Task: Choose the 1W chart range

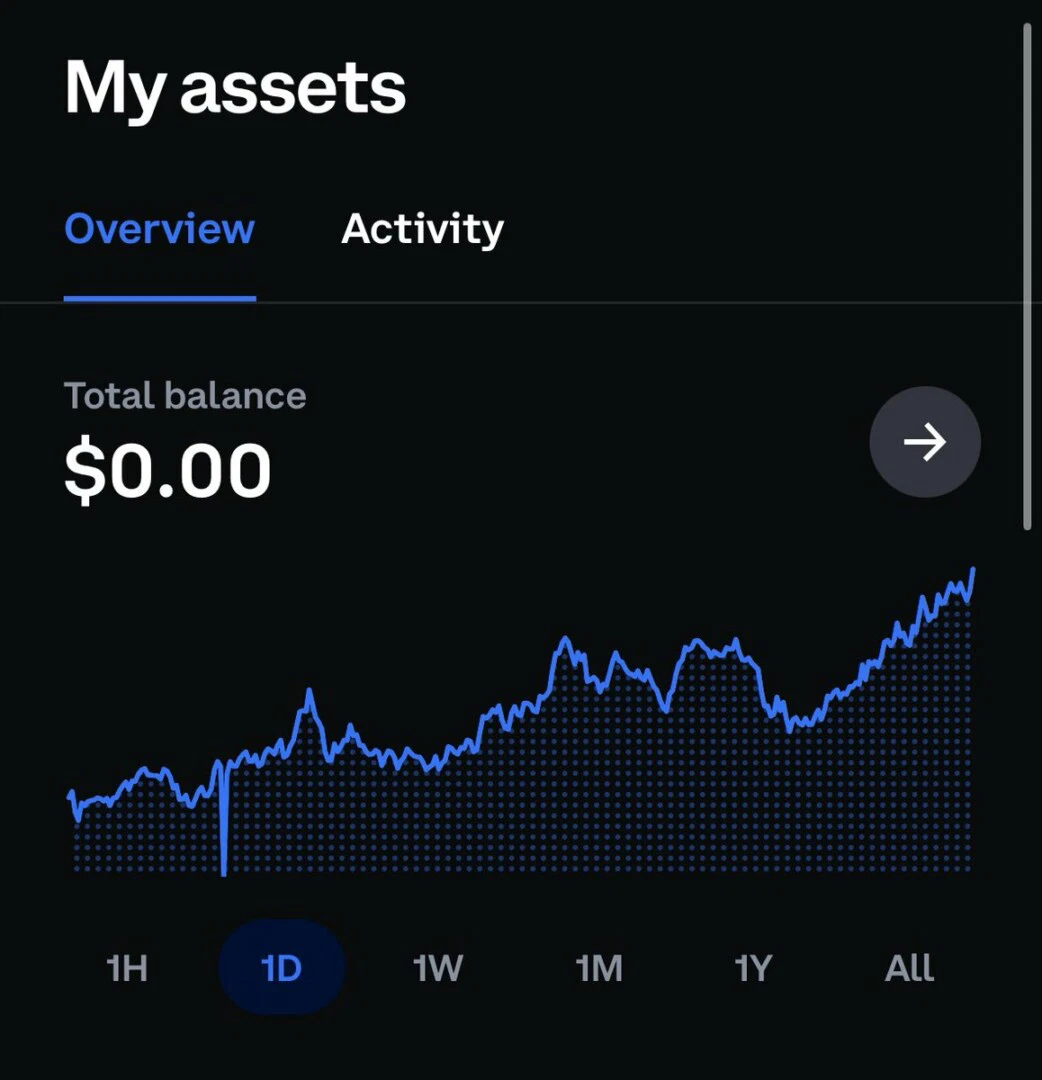Action: [437, 968]
